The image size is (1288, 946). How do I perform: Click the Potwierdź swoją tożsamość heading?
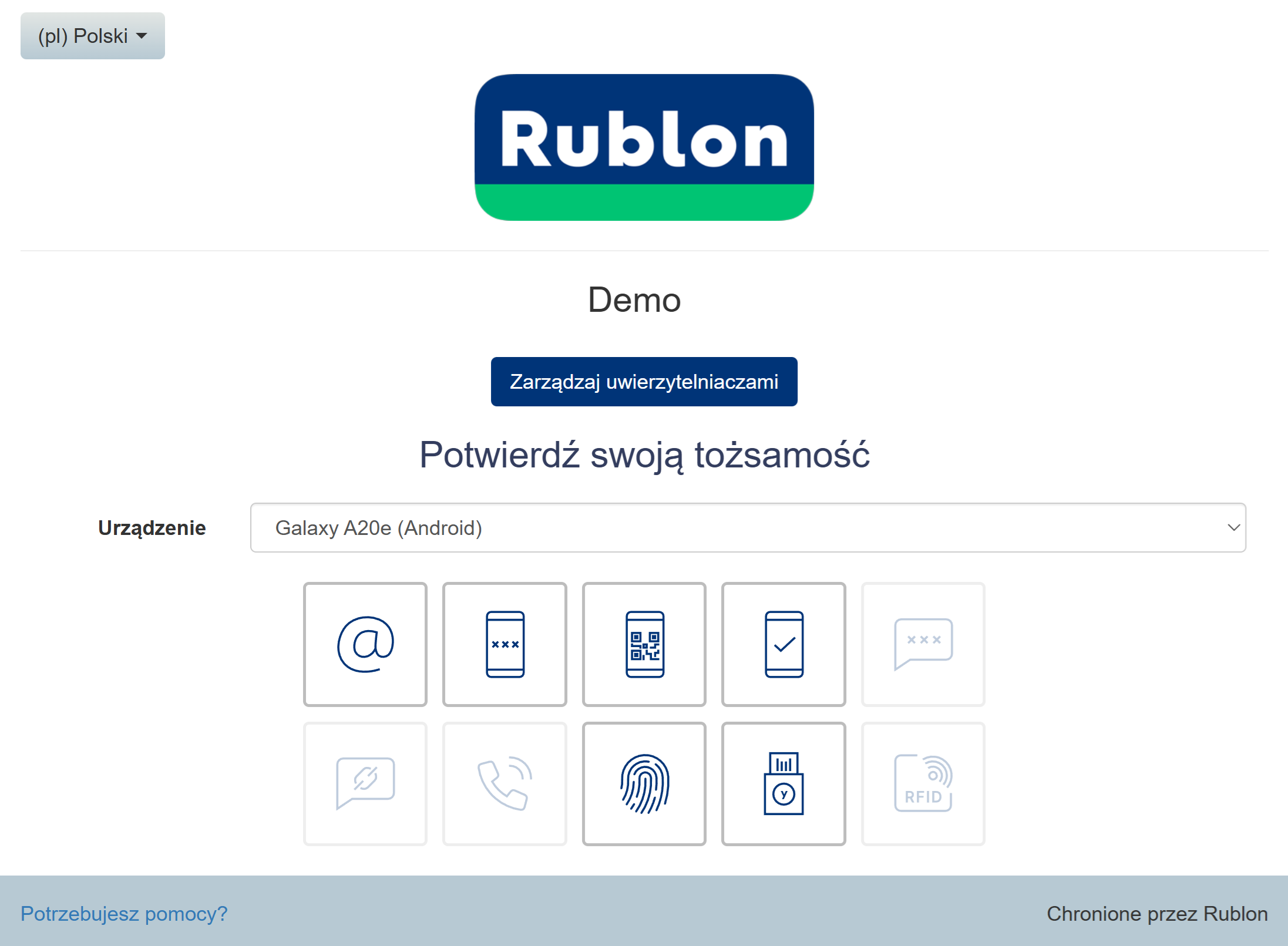[644, 455]
